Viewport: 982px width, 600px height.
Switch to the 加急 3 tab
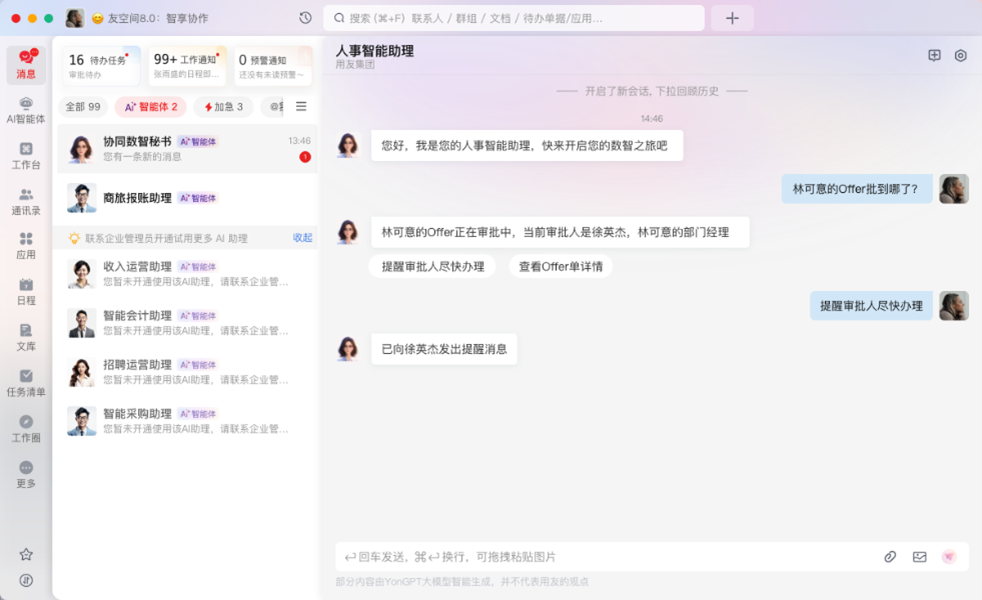(224, 107)
